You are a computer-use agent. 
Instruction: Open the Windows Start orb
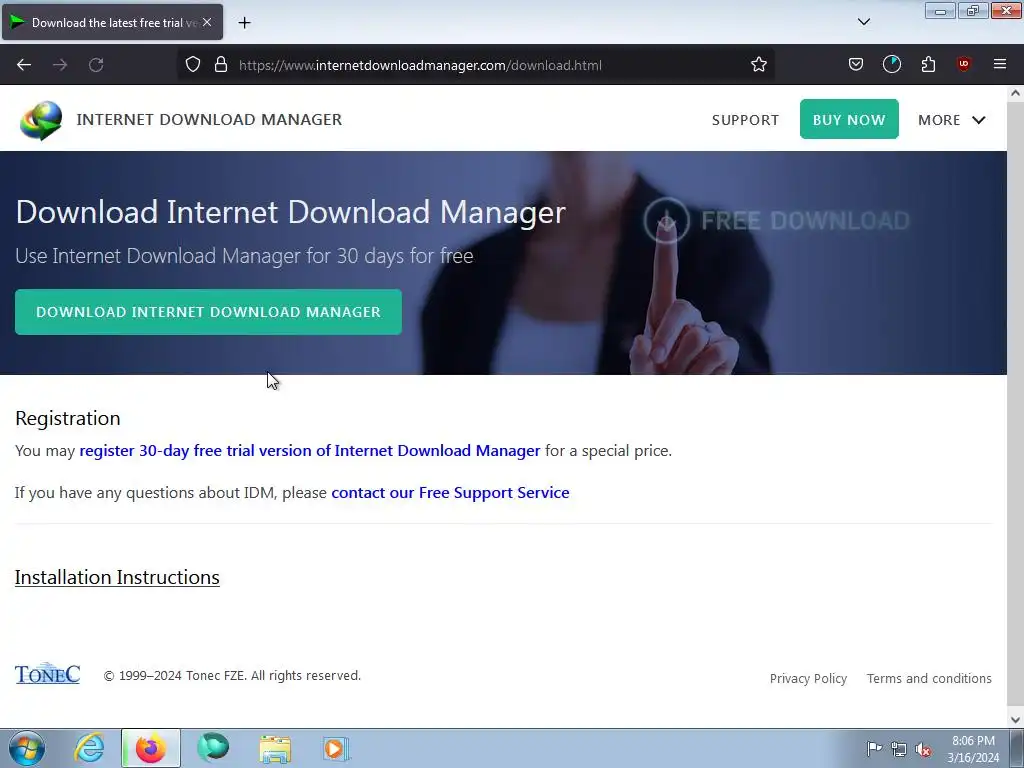[x=27, y=748]
